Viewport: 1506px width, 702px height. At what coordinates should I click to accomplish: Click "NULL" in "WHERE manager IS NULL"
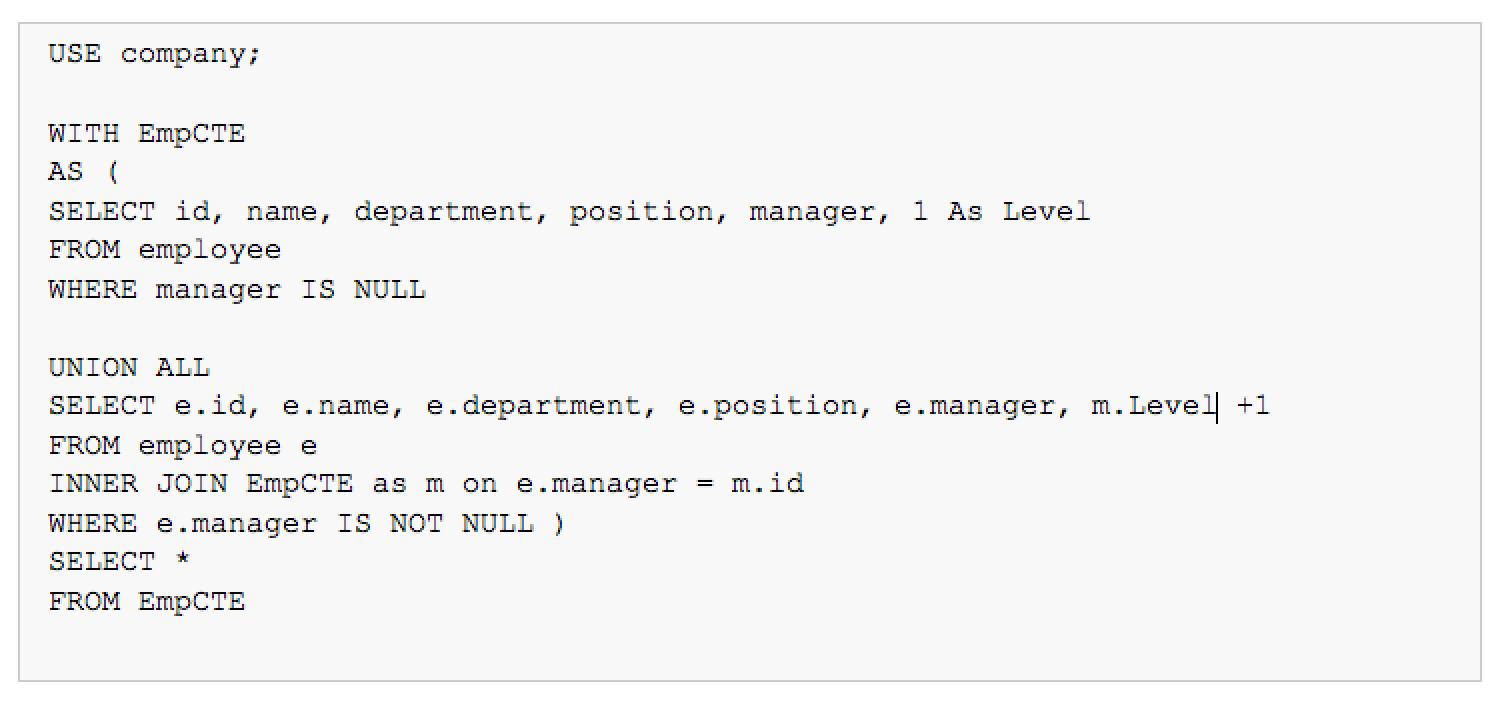click(x=390, y=290)
